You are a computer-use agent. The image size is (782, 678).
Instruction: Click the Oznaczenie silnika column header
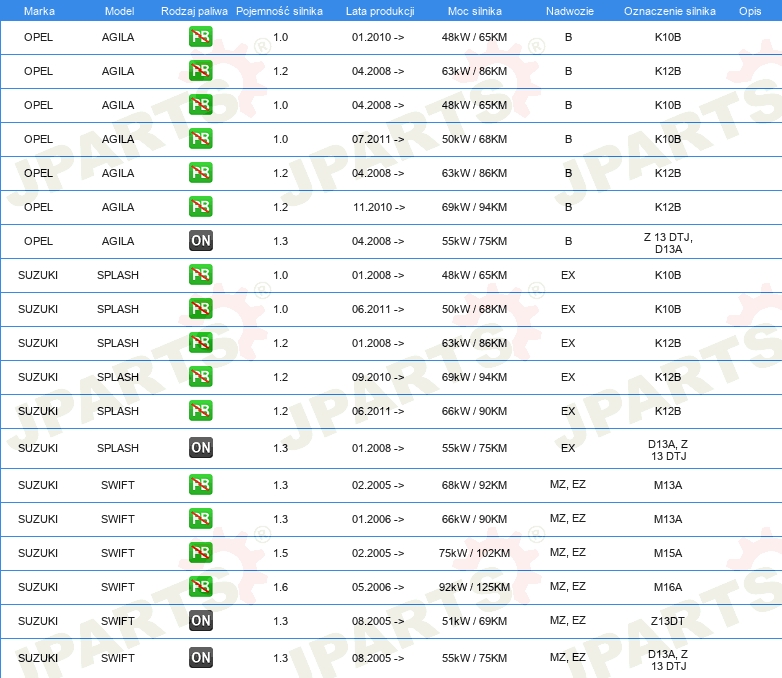click(669, 10)
